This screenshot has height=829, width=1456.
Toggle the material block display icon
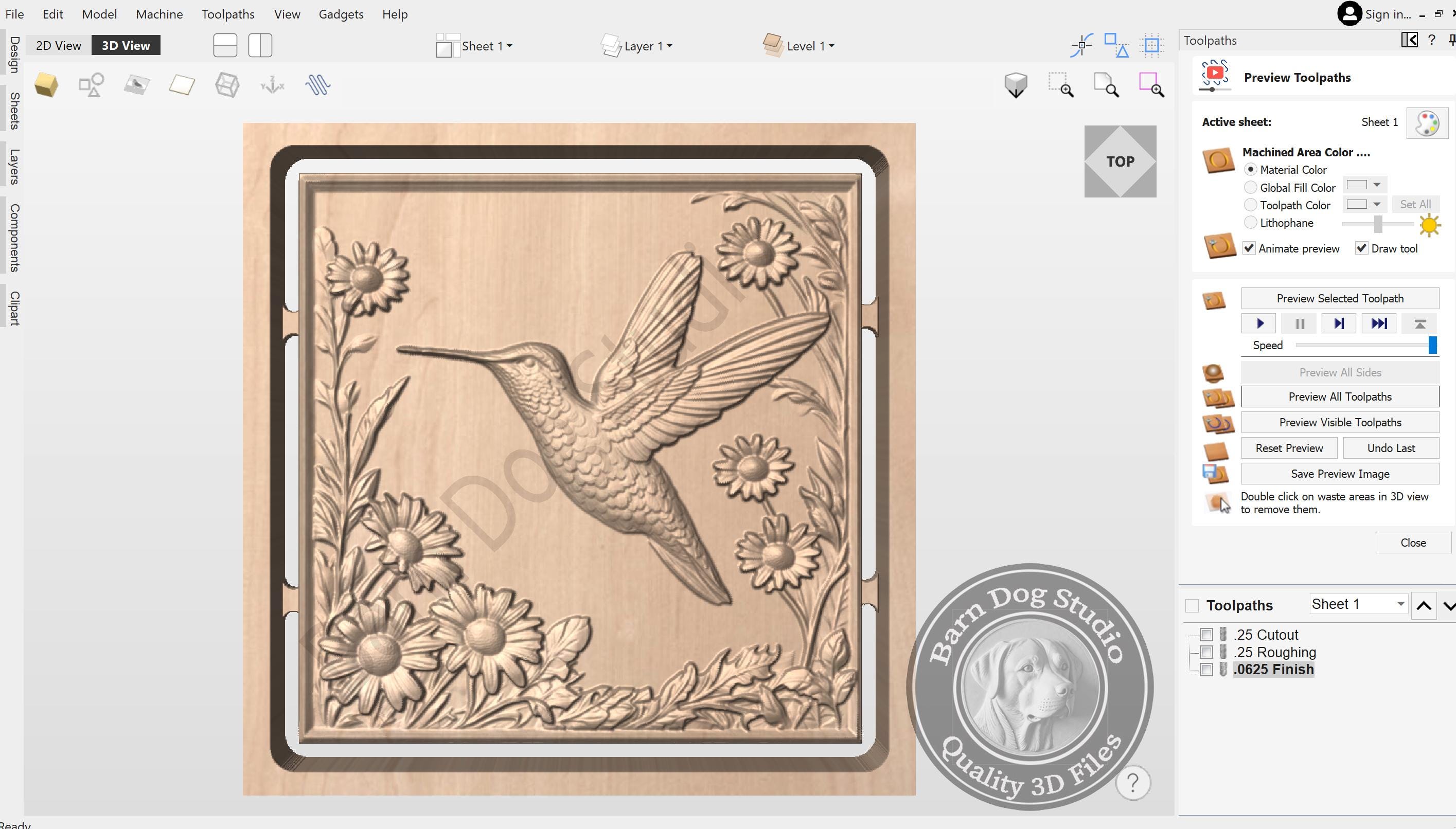click(x=46, y=84)
